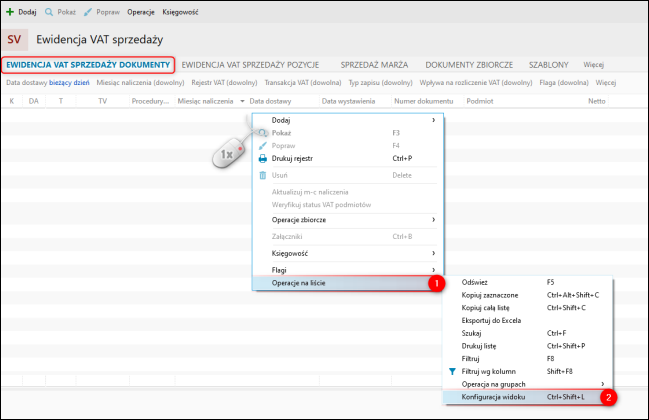Choose Kopiuj całą listę in the submenu
This screenshot has width=649, height=420.
tap(527, 308)
